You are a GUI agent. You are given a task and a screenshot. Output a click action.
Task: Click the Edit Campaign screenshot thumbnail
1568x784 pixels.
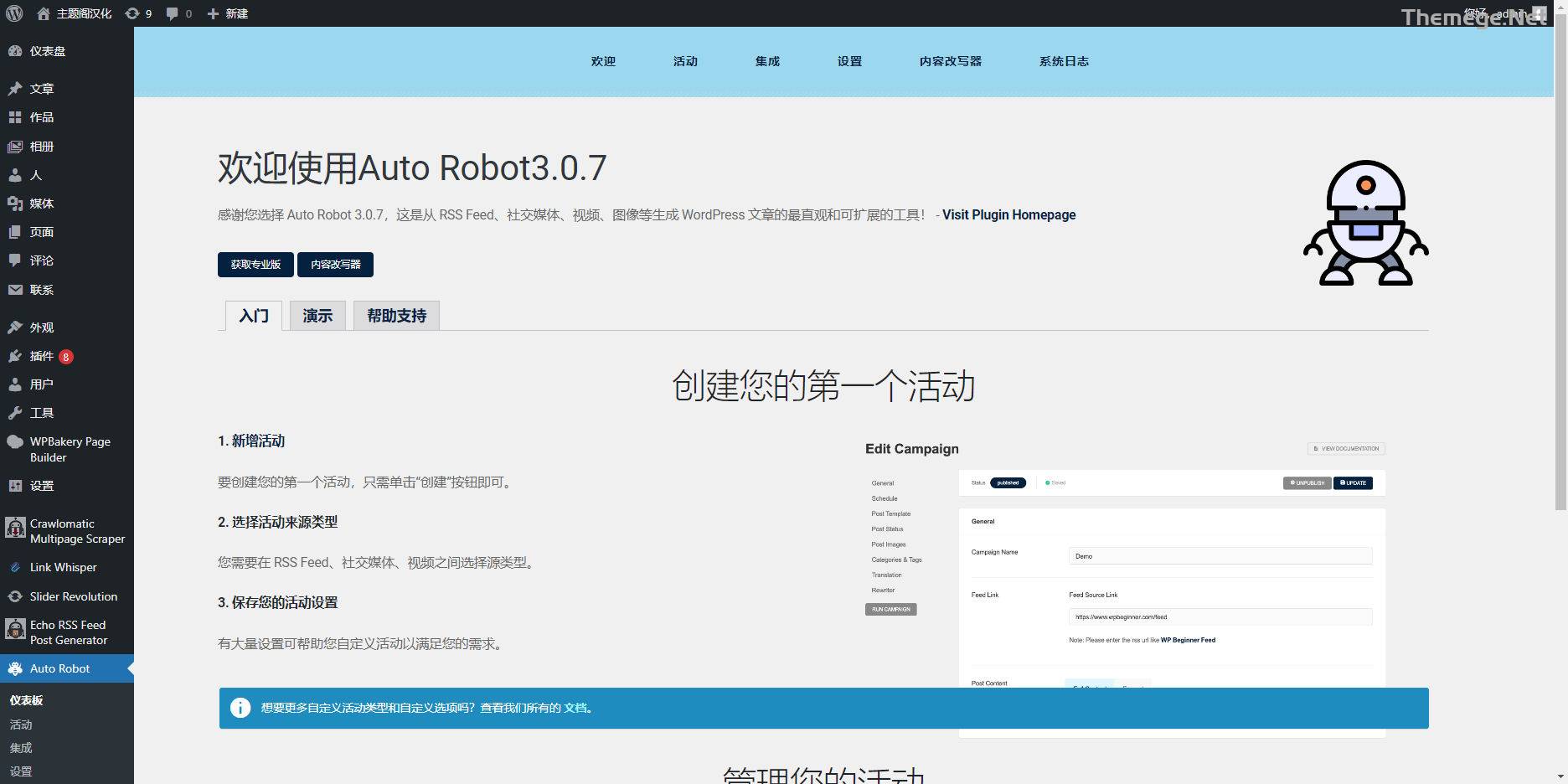1125,586
